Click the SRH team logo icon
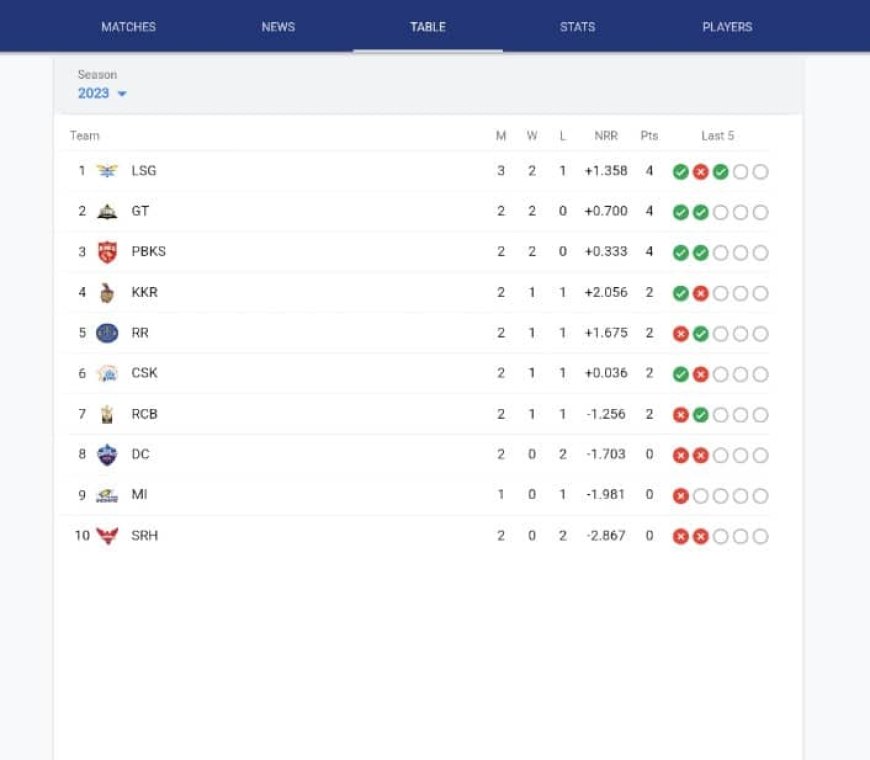Viewport: 870px width, 760px height. [x=107, y=536]
